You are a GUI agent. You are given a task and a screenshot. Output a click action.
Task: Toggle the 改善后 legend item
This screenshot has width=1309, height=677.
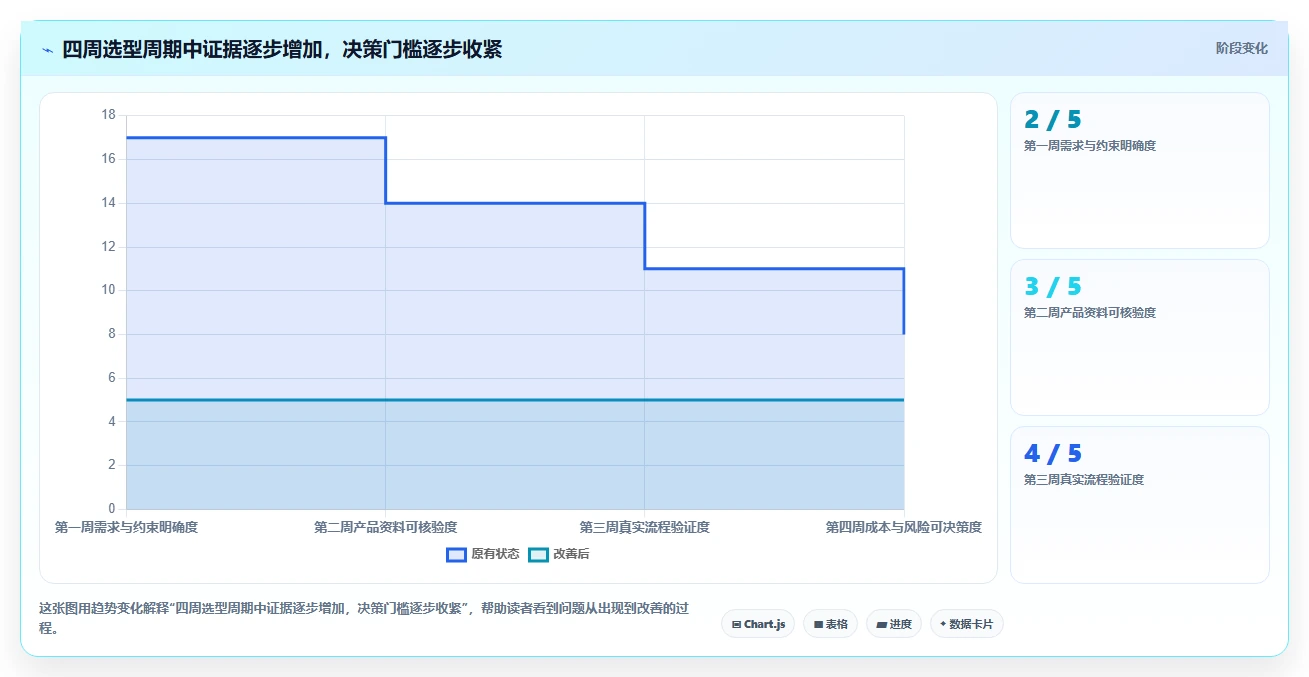[559, 554]
